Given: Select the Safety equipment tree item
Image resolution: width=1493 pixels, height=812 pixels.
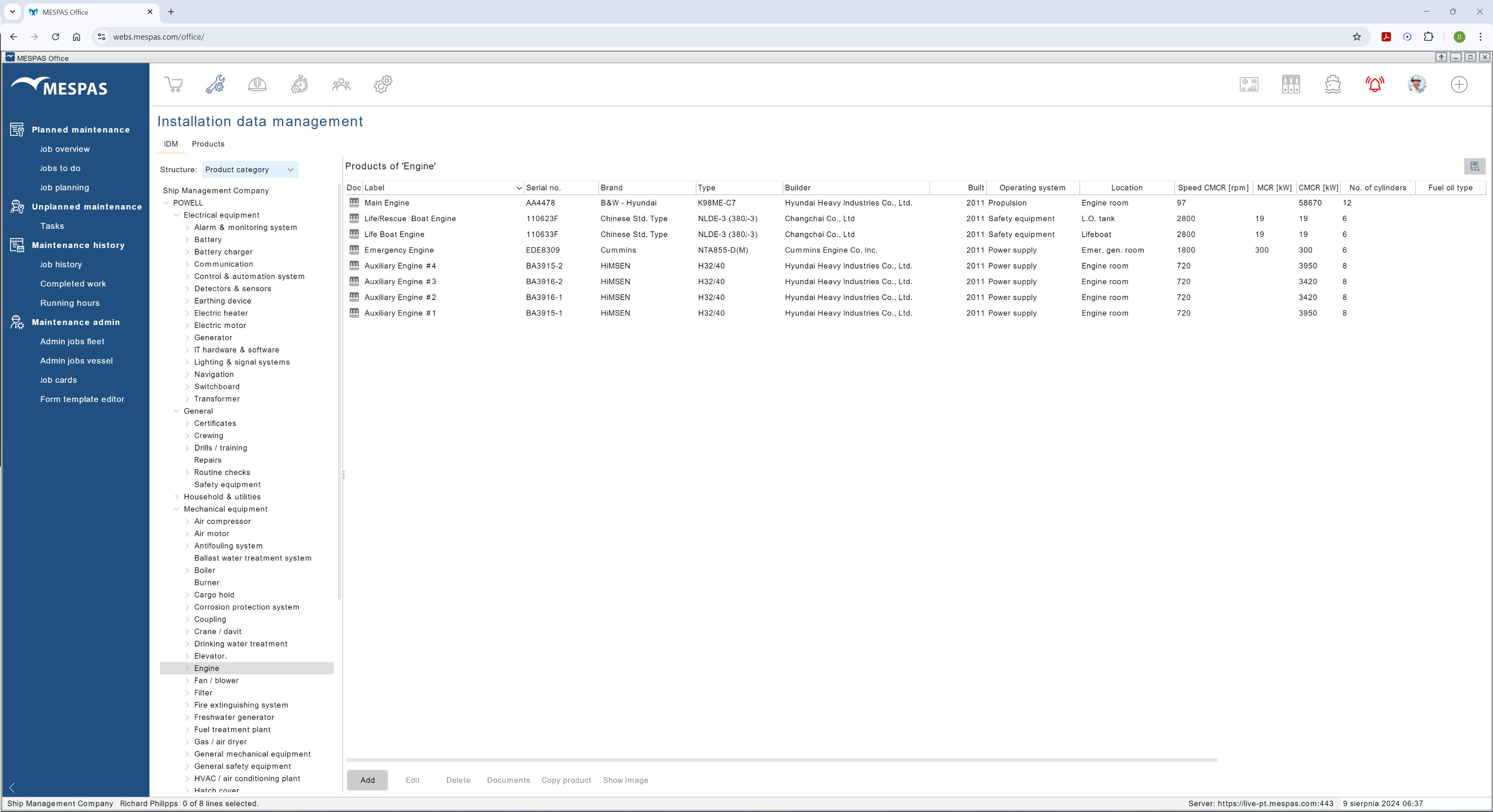Looking at the screenshot, I should point(227,485).
